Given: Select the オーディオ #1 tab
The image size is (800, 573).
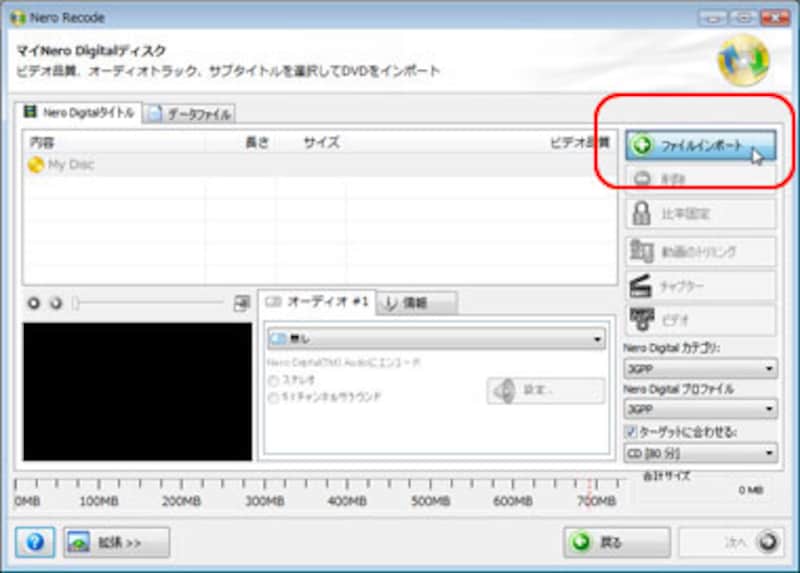Looking at the screenshot, I should click(317, 302).
